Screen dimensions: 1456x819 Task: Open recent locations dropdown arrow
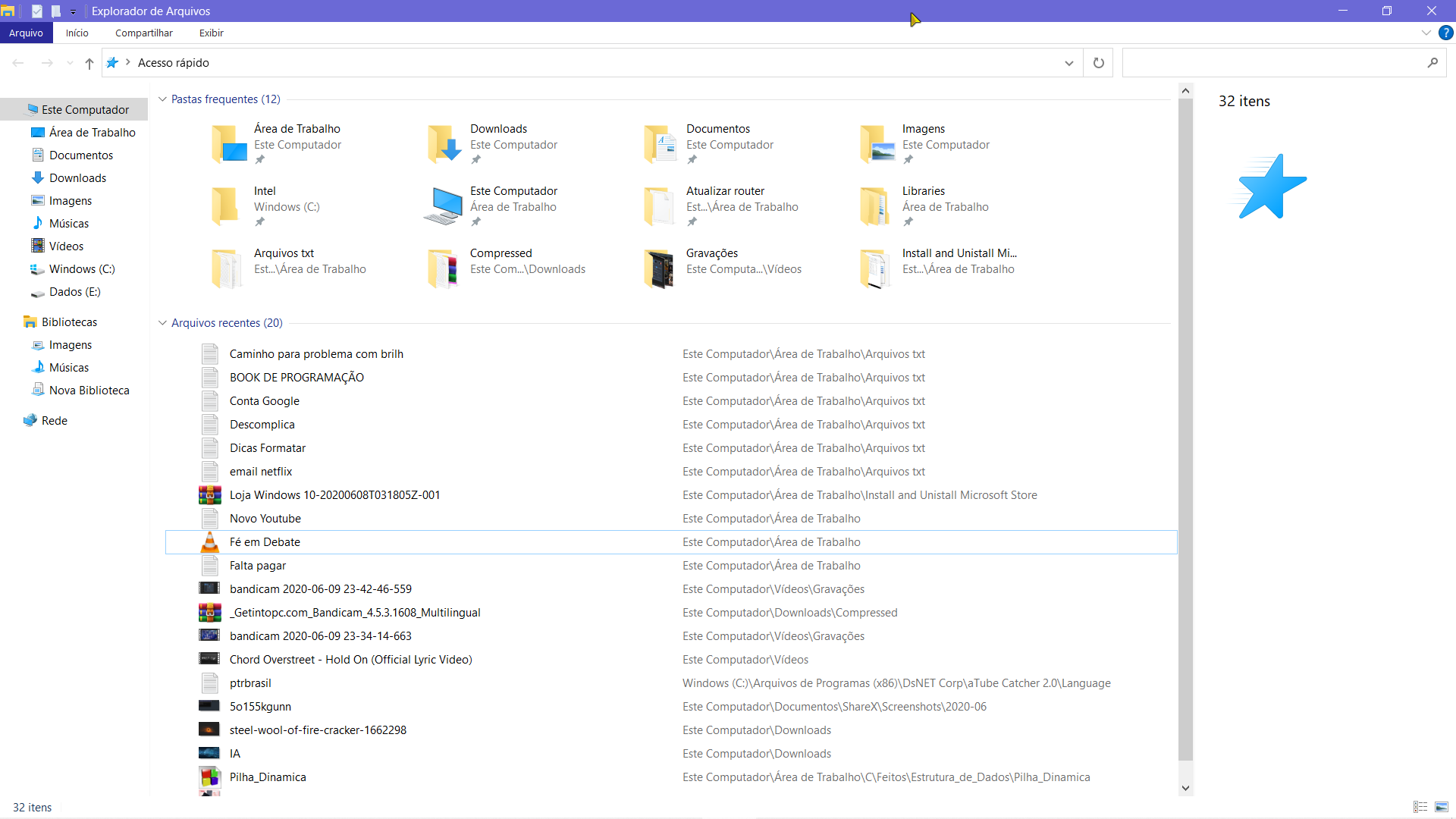(70, 63)
